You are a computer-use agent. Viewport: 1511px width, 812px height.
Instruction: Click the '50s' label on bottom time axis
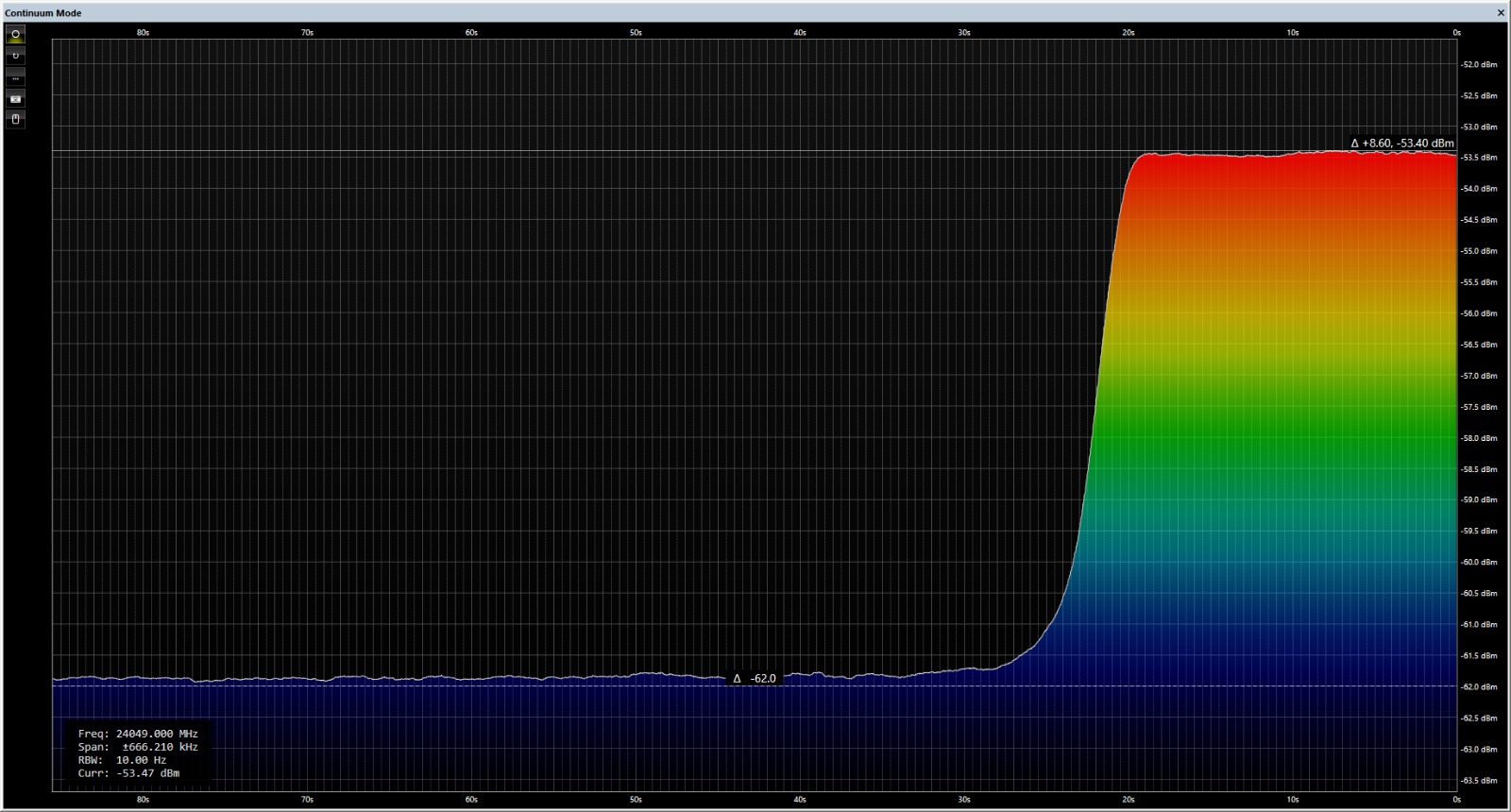[636, 800]
